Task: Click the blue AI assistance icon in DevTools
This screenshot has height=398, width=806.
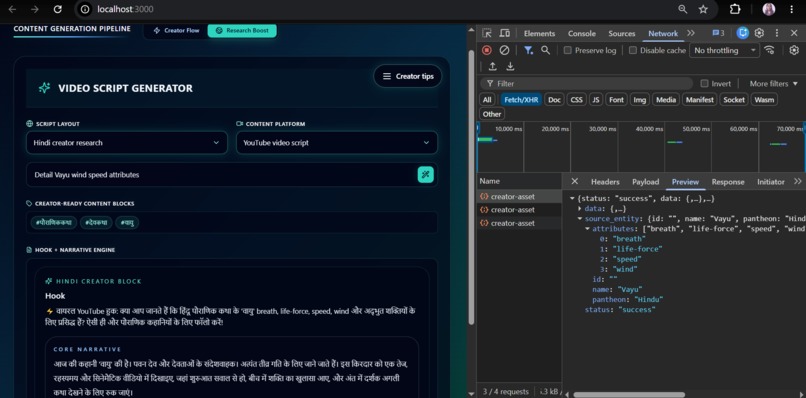Action: (742, 33)
